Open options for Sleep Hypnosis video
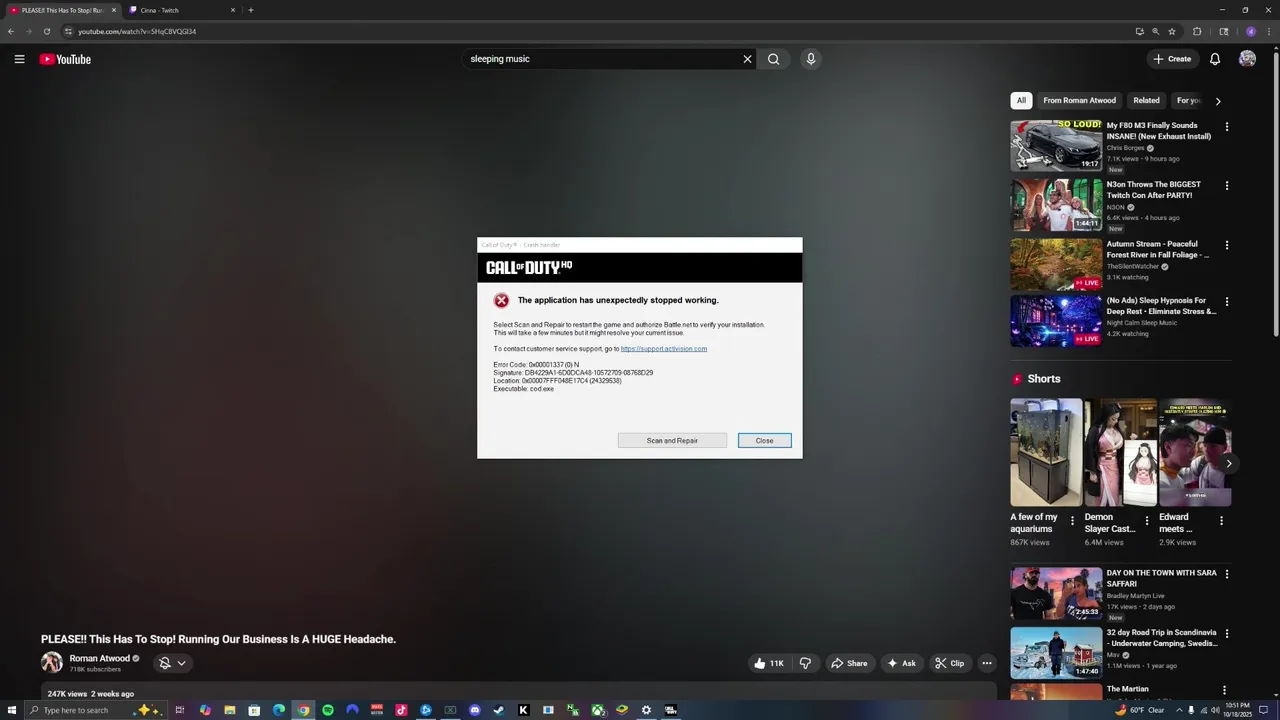1280x720 pixels. [1227, 301]
